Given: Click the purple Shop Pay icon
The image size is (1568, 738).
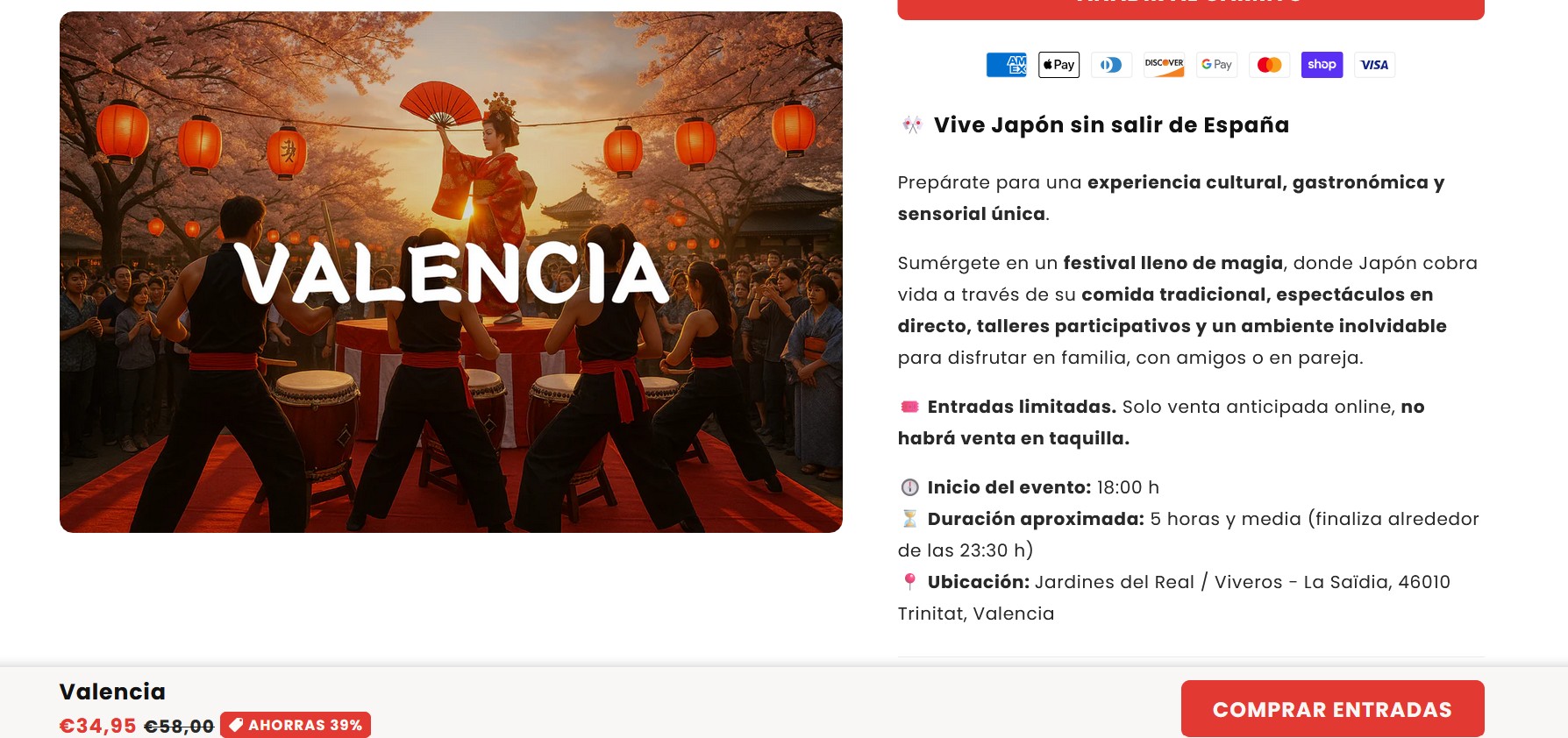Looking at the screenshot, I should click(1322, 65).
